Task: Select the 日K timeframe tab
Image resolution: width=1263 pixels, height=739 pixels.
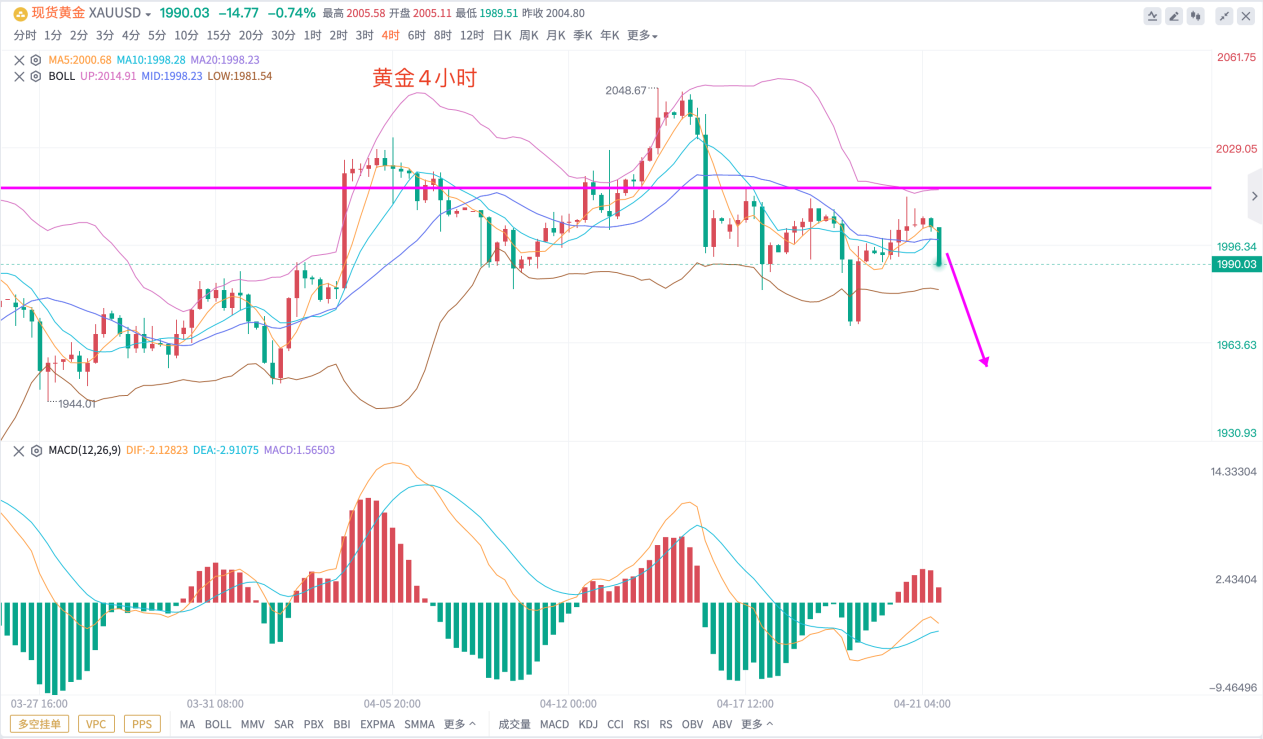Action: (x=502, y=35)
